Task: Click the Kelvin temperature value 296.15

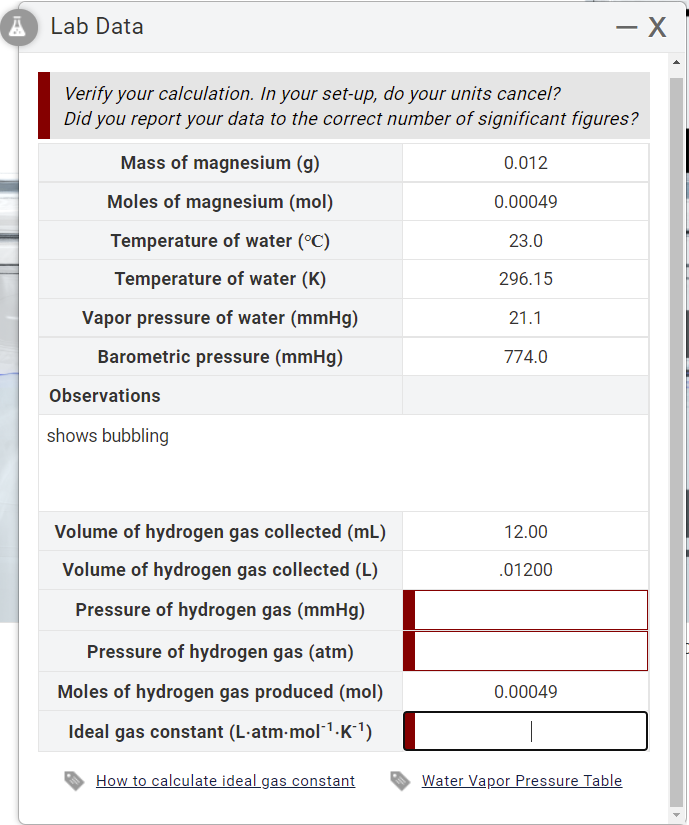Action: [525, 279]
